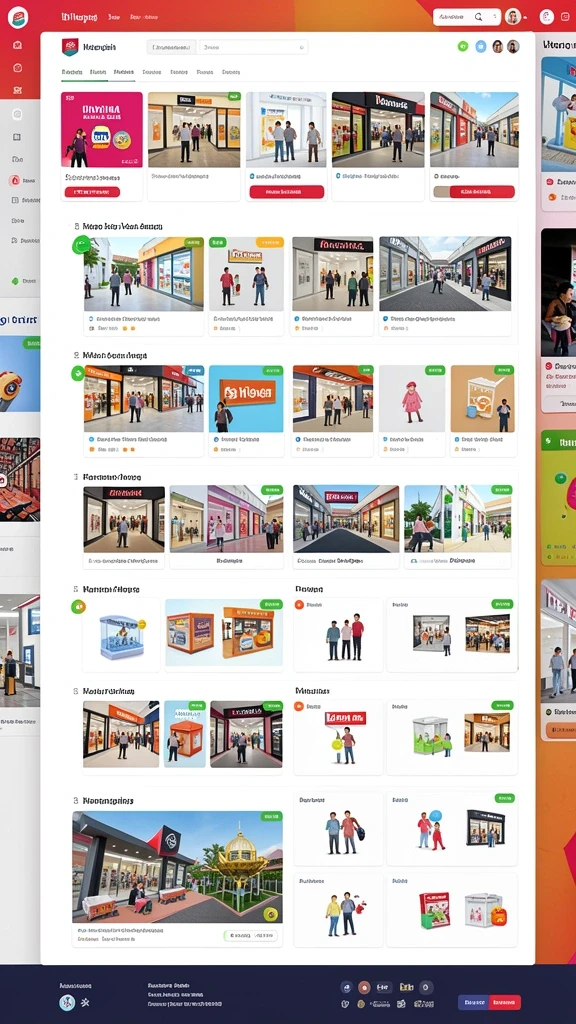The width and height of the screenshot is (576, 1024).
Task: Select the blue circle icon in panel header
Action: click(x=481, y=46)
